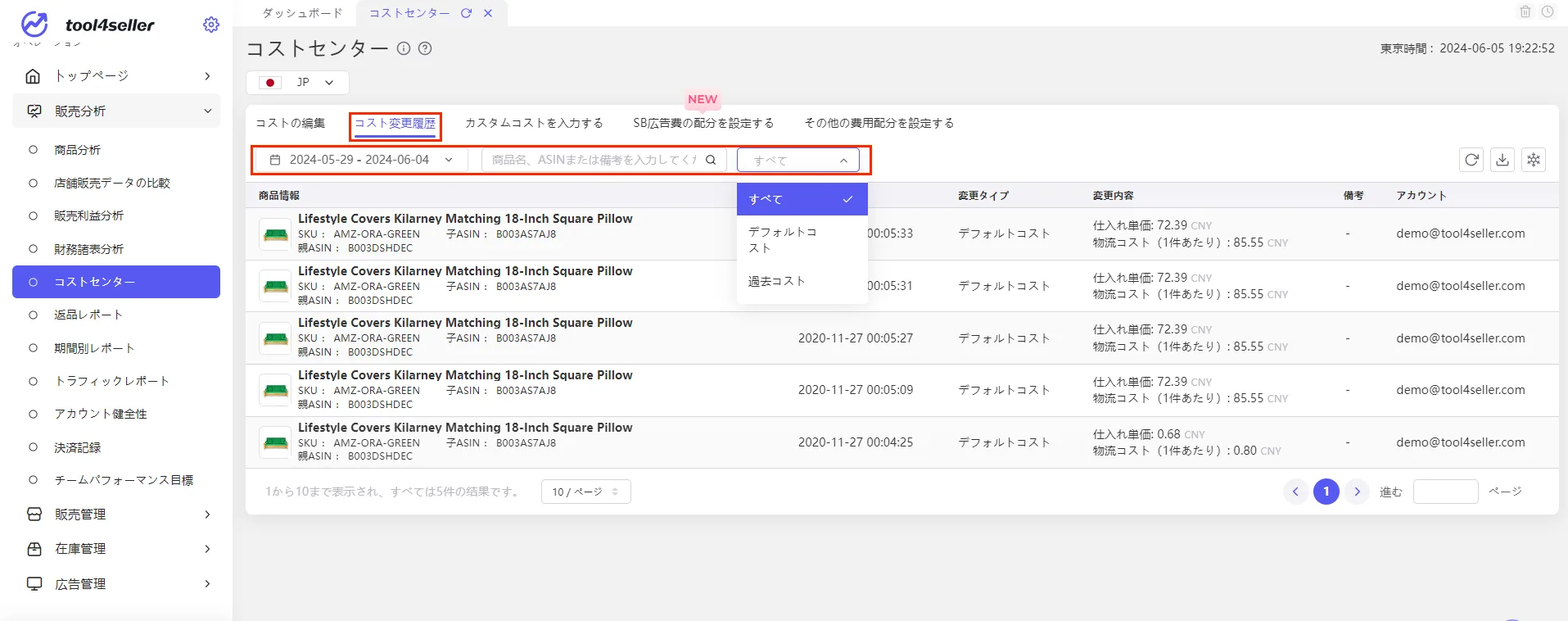This screenshot has width=1568, height=621.
Task: Click the info icon beside コストセンター title
Action: [x=404, y=48]
